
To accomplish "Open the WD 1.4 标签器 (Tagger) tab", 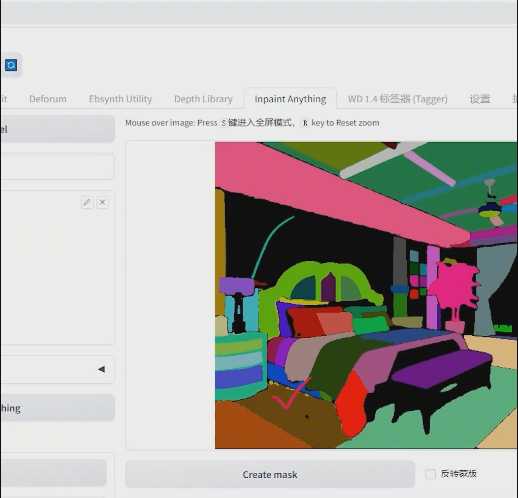I will [397, 99].
